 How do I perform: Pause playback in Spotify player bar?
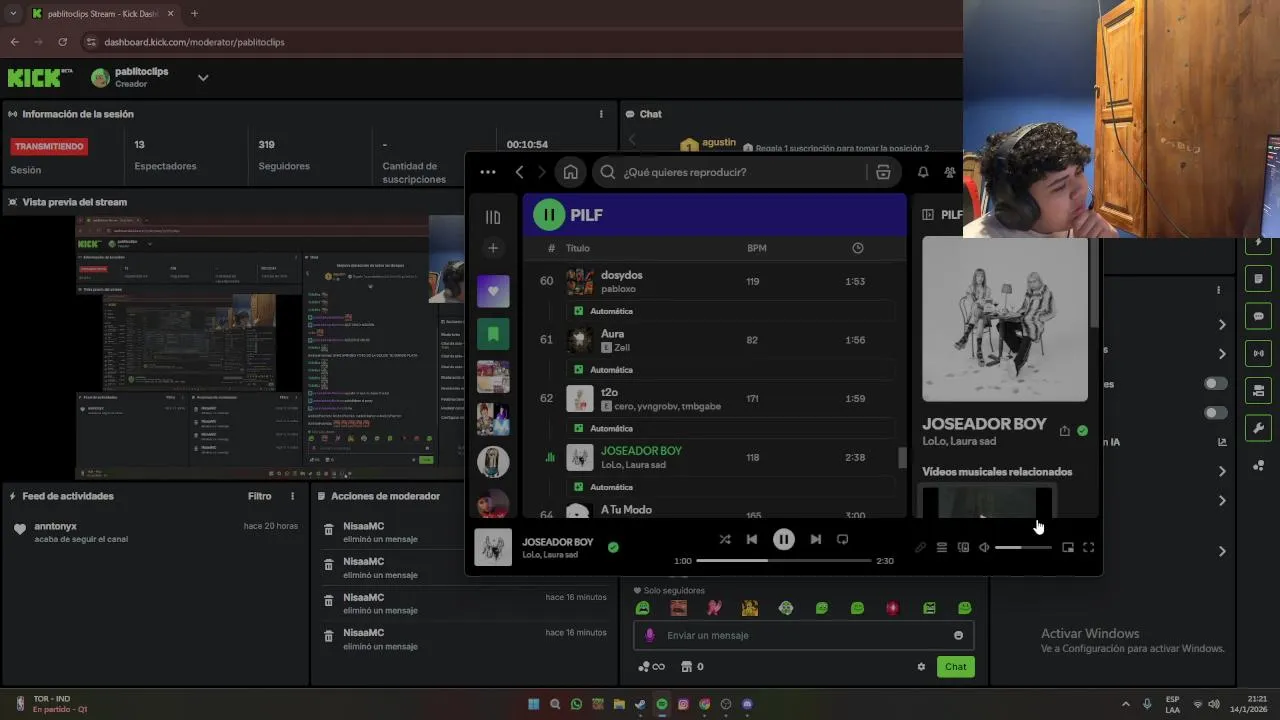pyautogui.click(x=784, y=539)
